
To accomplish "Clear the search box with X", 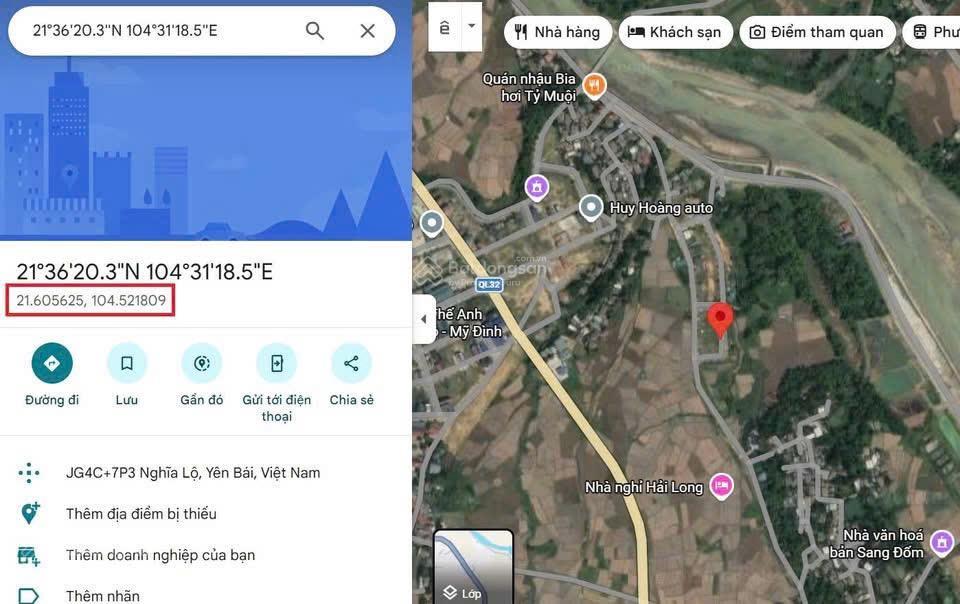I will [x=367, y=31].
